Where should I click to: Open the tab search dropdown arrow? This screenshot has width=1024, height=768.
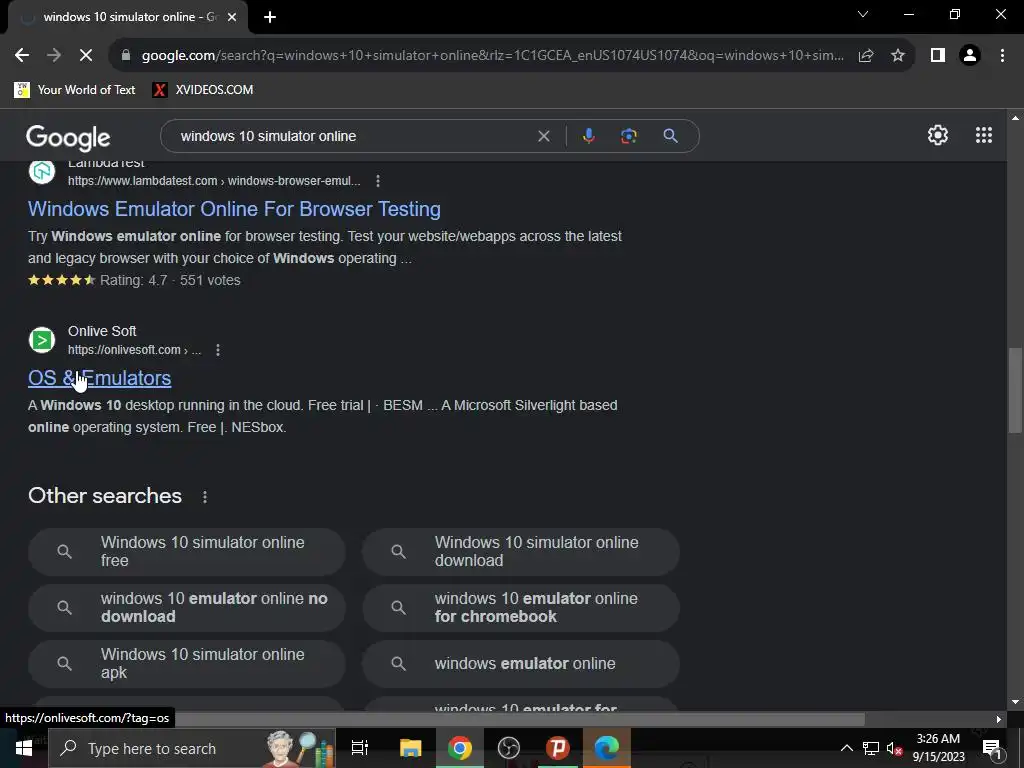pos(863,14)
